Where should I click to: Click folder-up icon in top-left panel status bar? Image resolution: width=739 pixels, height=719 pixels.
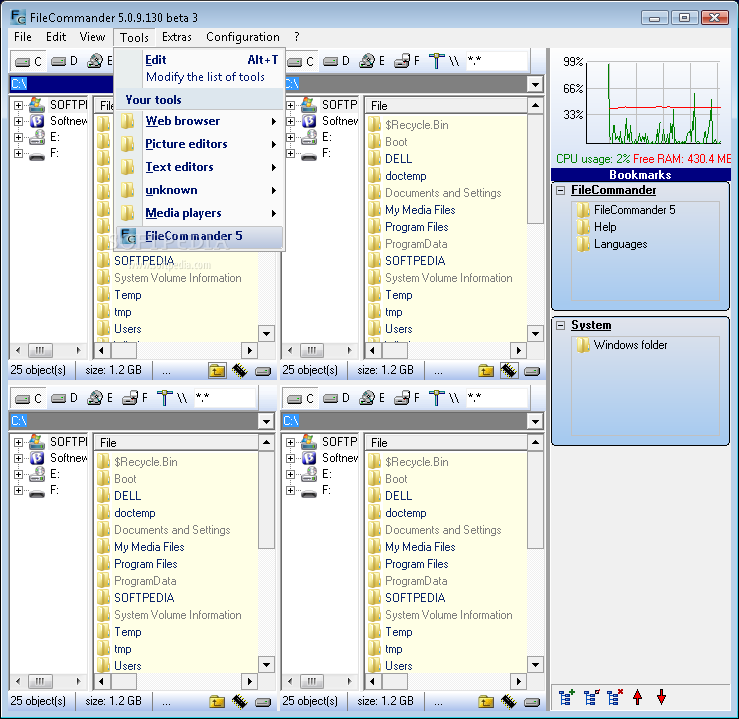[x=217, y=371]
